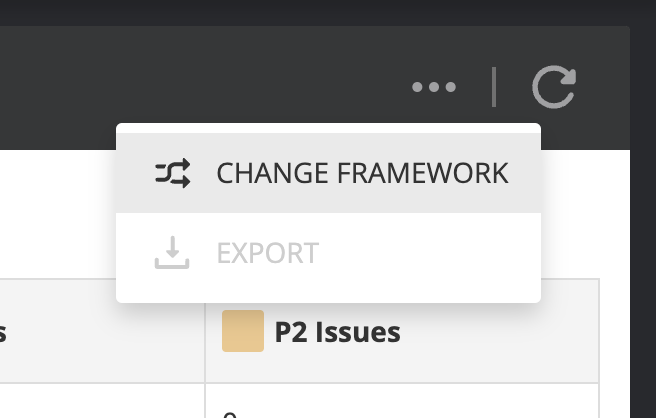The height and width of the screenshot is (418, 656).
Task: Click the top dark bar above the toolbar
Action: pyautogui.click(x=300, y=12)
